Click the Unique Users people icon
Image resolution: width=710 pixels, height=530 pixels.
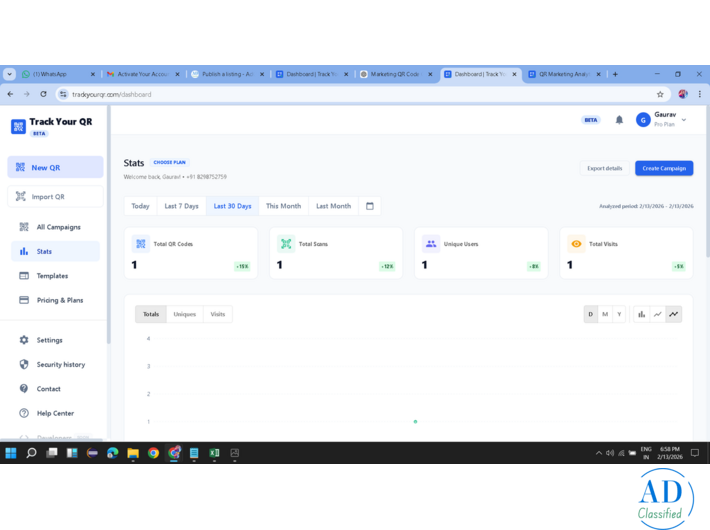[x=431, y=244]
